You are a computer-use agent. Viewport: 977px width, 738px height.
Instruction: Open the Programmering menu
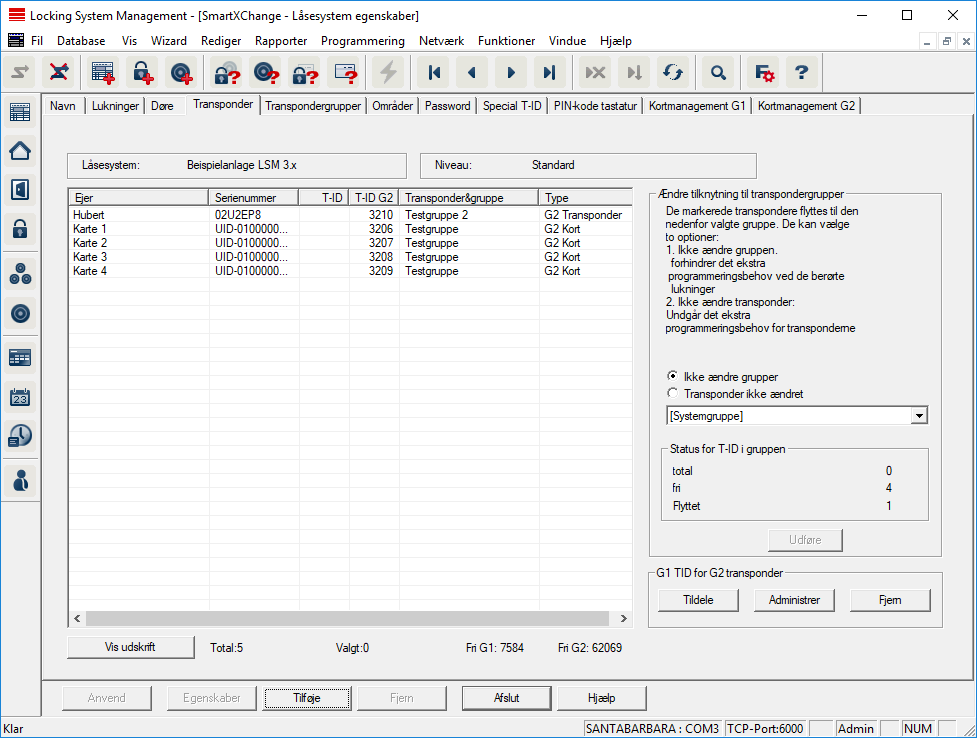point(362,41)
